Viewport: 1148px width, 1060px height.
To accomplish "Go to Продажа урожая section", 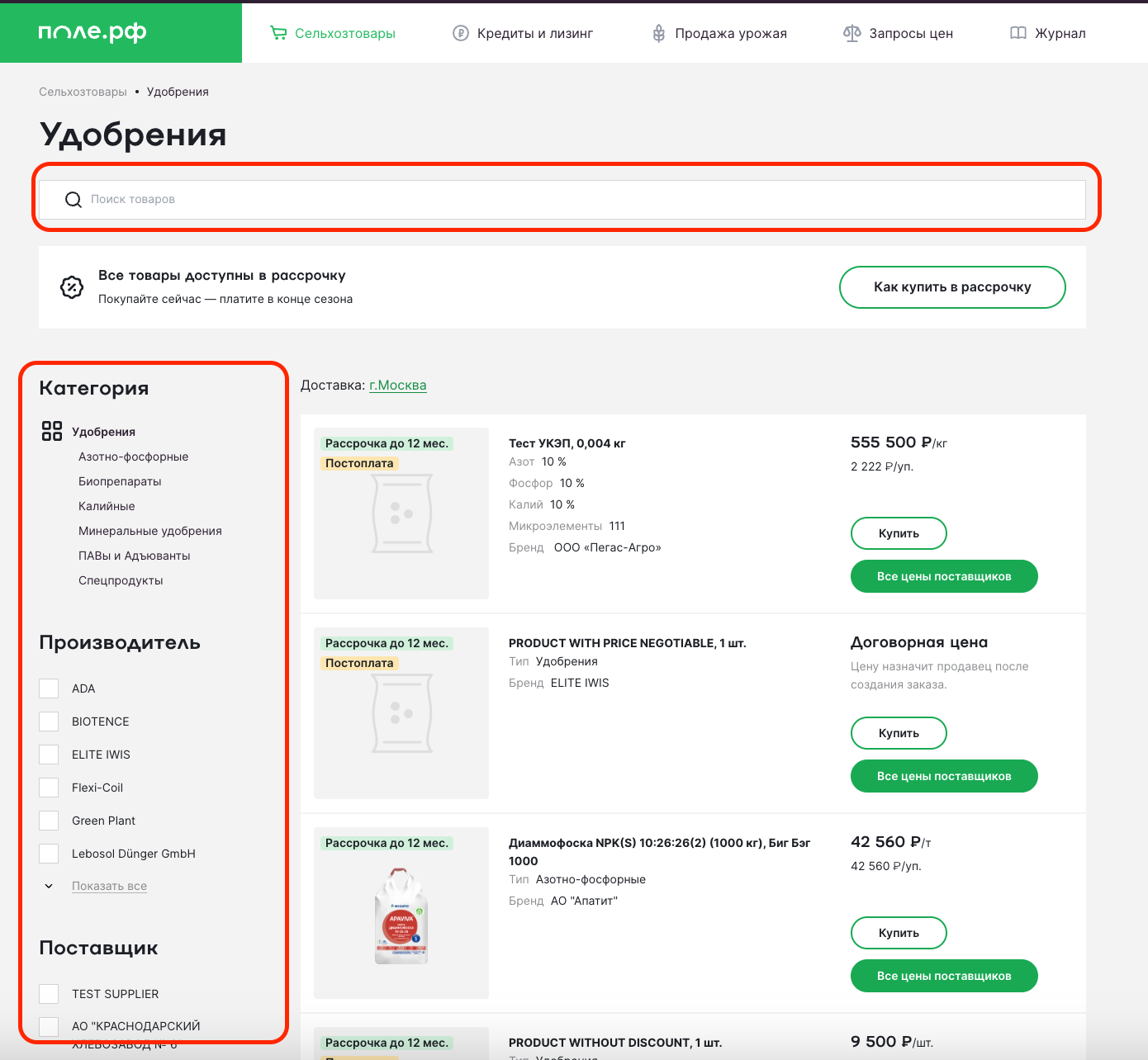I will (731, 34).
